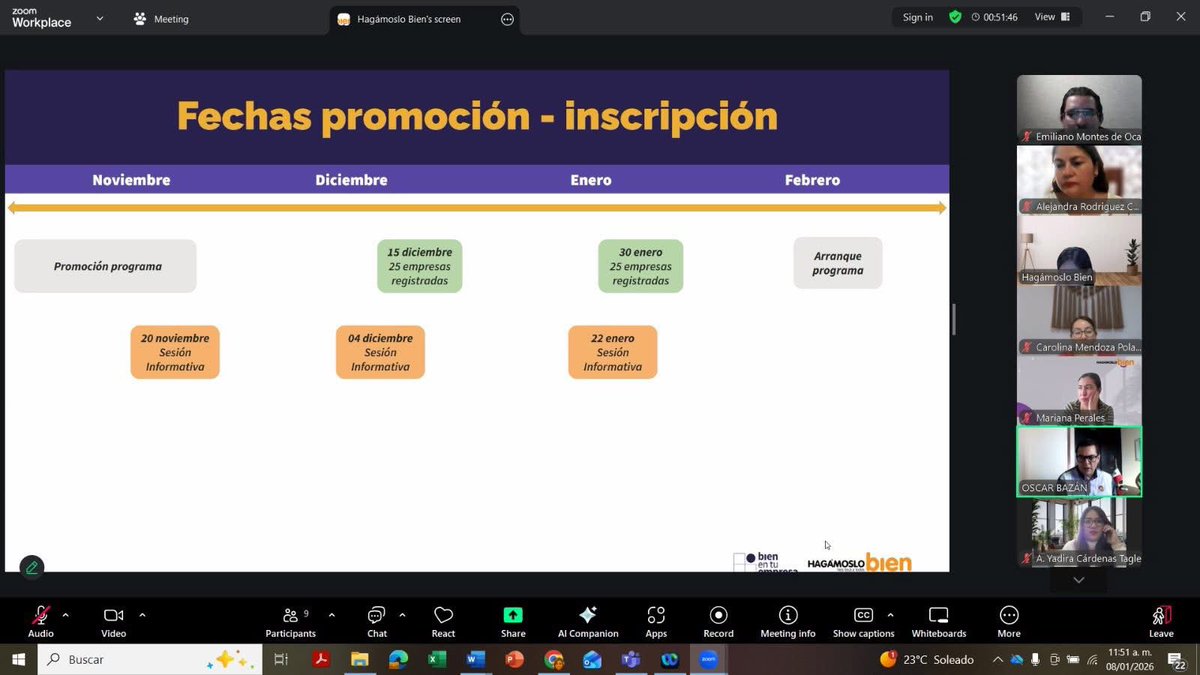Open the green encryption shield info

coord(955,17)
